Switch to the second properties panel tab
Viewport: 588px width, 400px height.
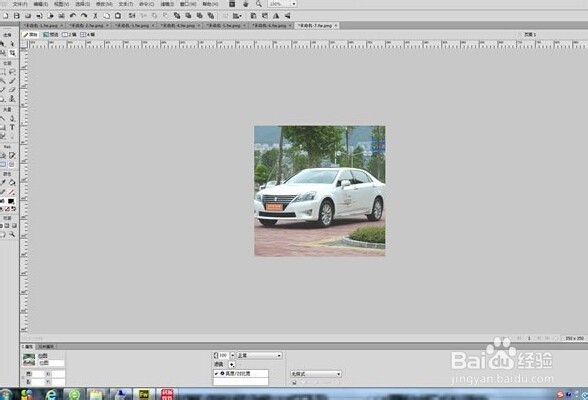46,347
